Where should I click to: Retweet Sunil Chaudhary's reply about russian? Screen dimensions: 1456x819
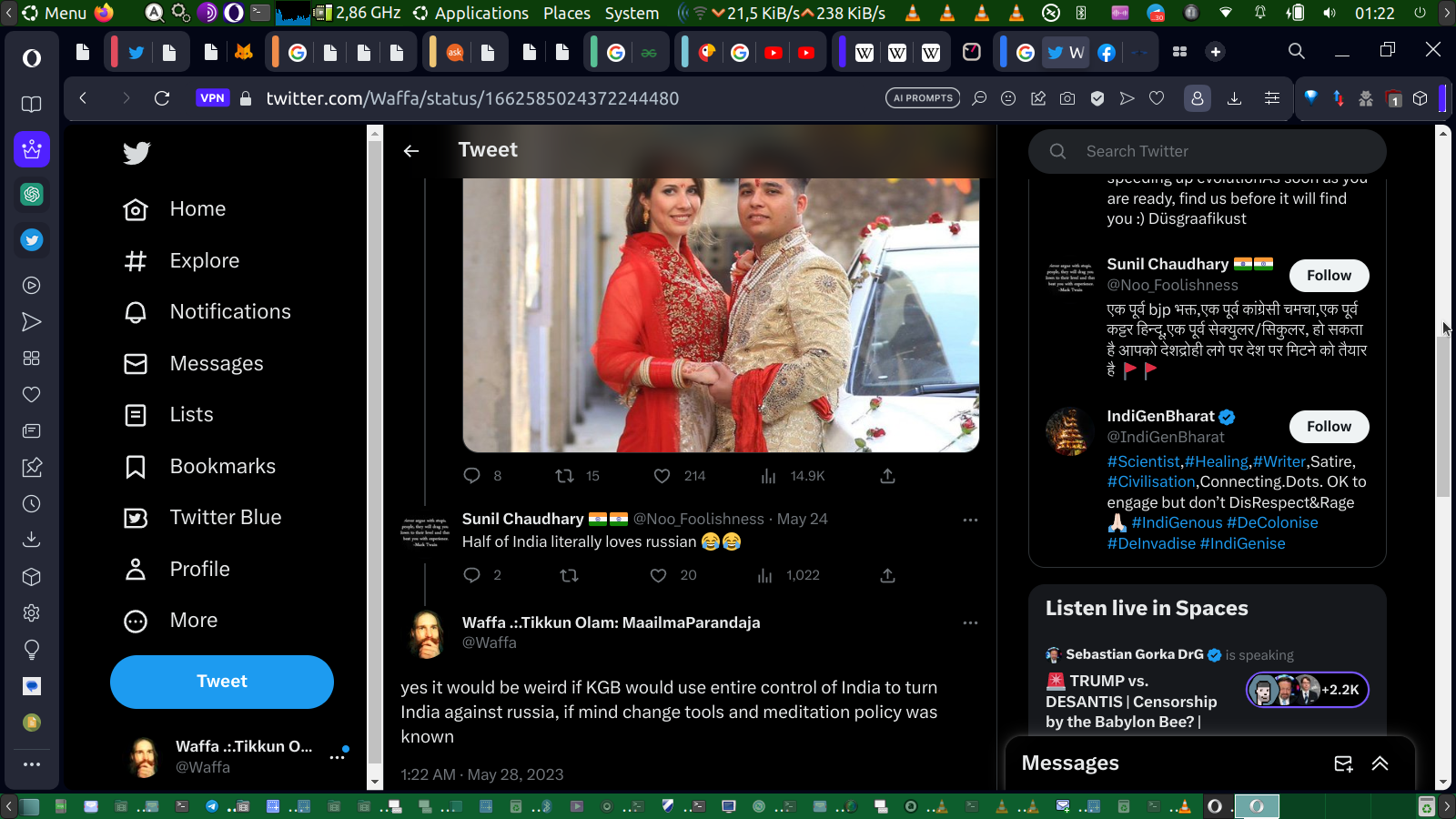tap(570, 575)
